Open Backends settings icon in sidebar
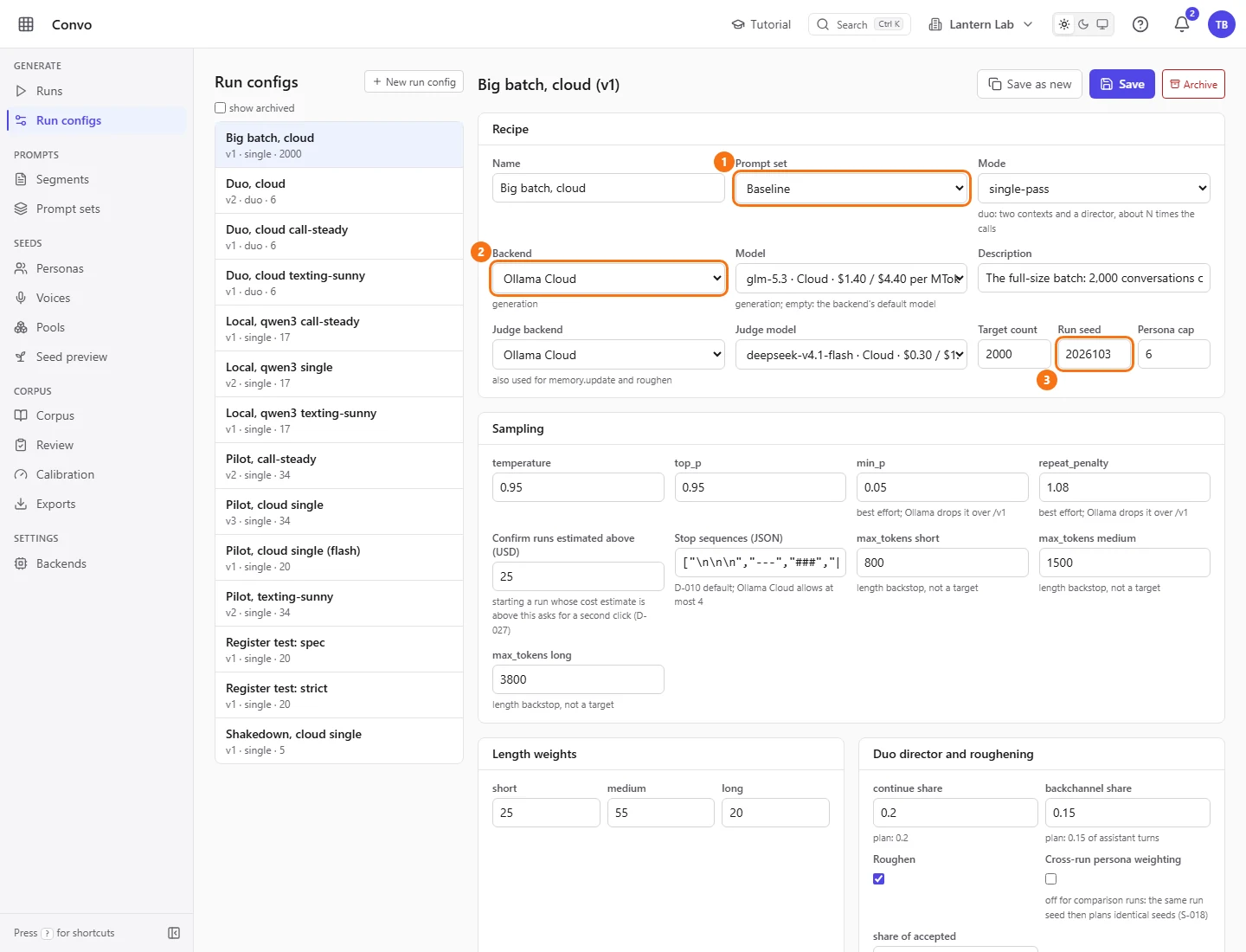Screen dimensions: 1246x952 (x=21, y=563)
